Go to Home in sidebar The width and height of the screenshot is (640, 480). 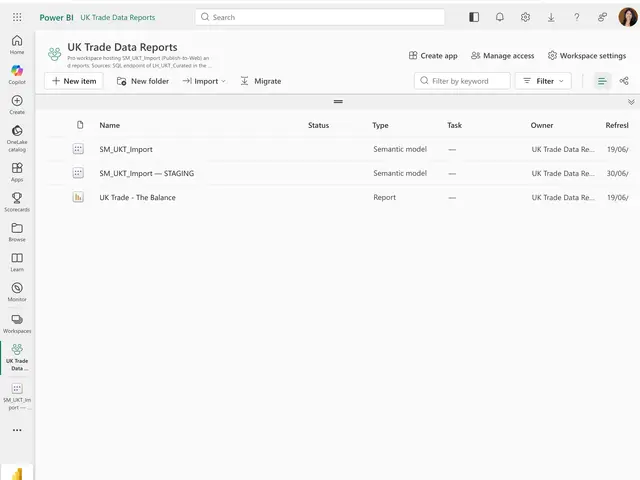17,44
